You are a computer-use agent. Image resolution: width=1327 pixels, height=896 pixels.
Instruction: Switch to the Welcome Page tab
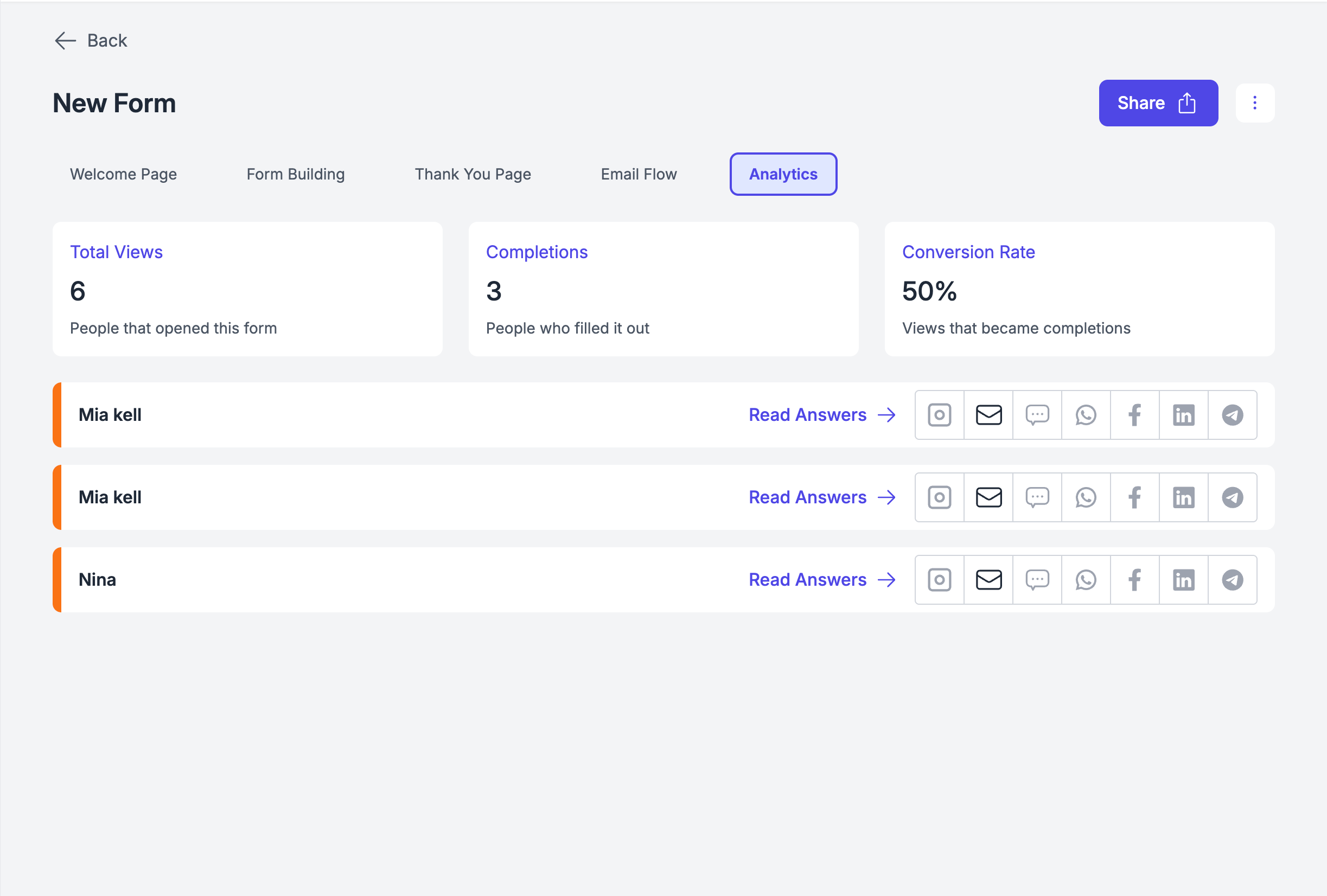pos(123,174)
